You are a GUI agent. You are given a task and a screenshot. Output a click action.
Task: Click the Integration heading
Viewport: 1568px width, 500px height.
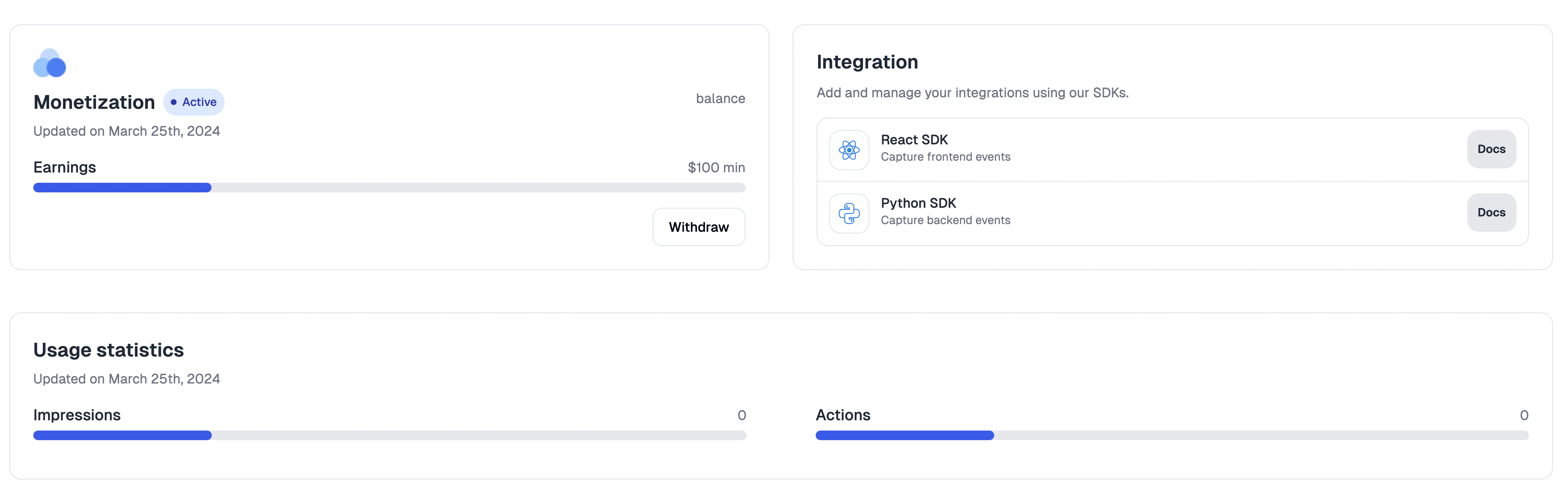(x=867, y=62)
